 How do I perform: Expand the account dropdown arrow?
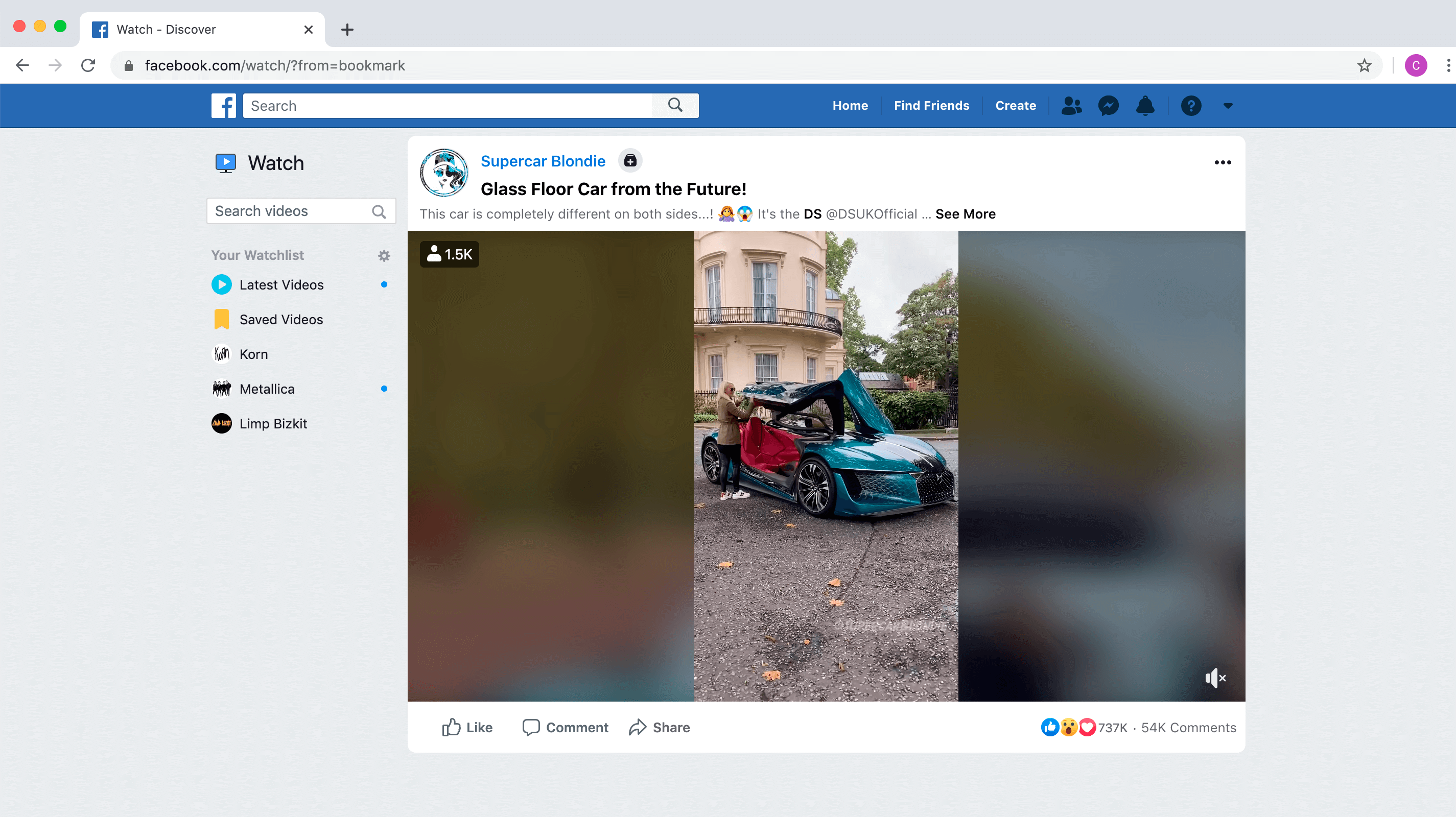1228,106
